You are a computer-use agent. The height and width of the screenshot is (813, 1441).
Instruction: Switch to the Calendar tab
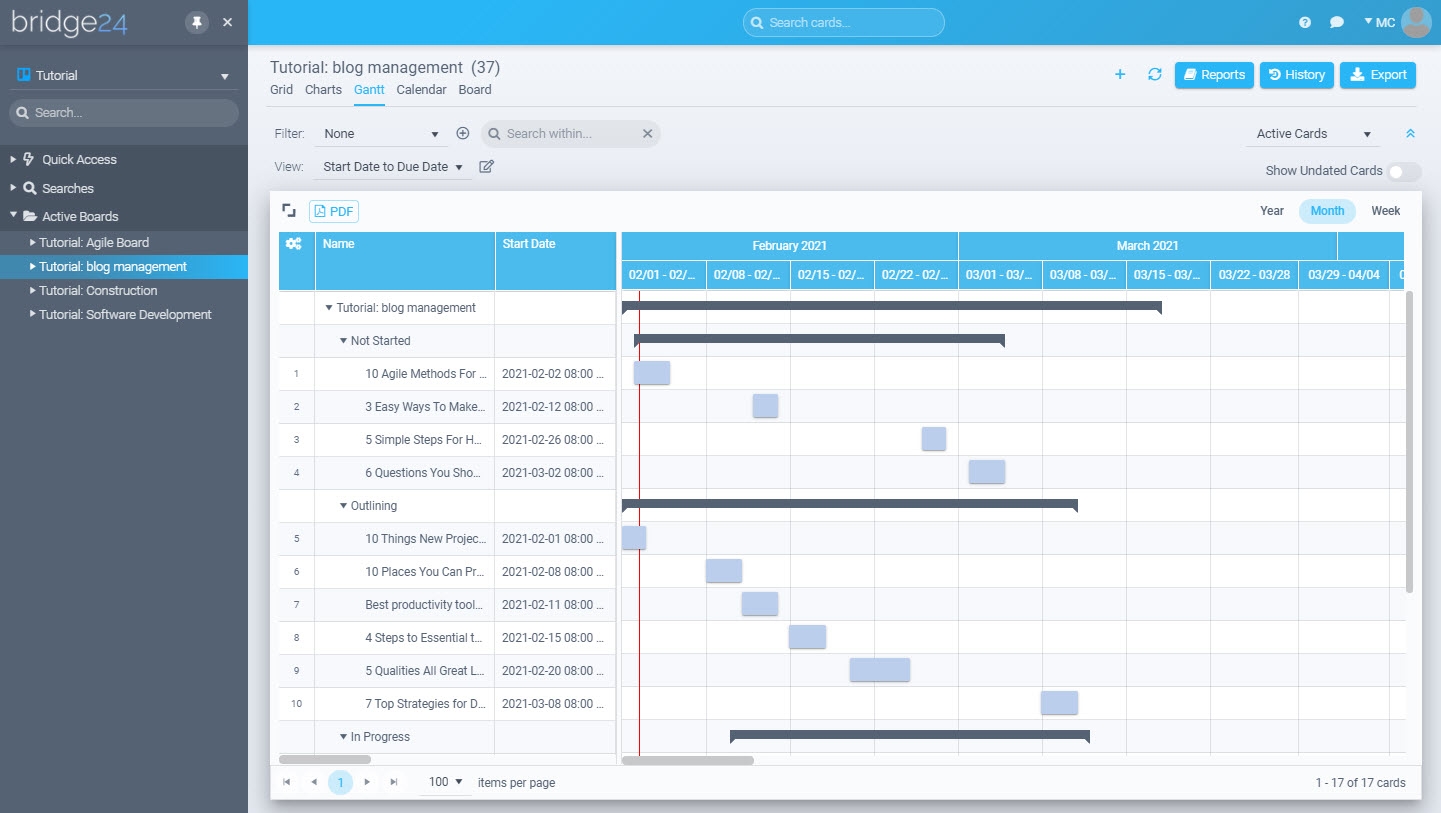click(x=421, y=89)
